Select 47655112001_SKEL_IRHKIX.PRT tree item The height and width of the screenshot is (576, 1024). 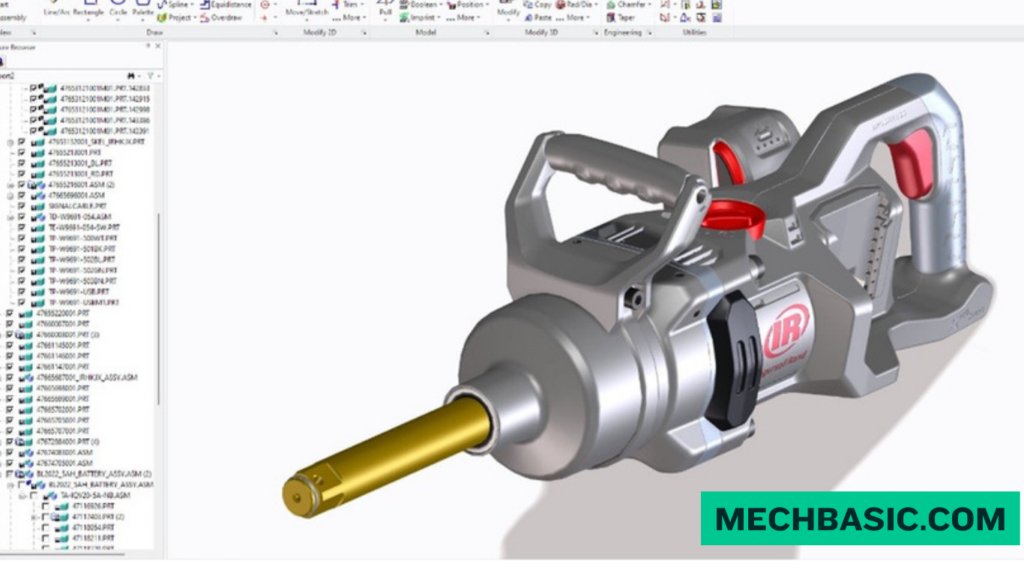click(x=96, y=142)
